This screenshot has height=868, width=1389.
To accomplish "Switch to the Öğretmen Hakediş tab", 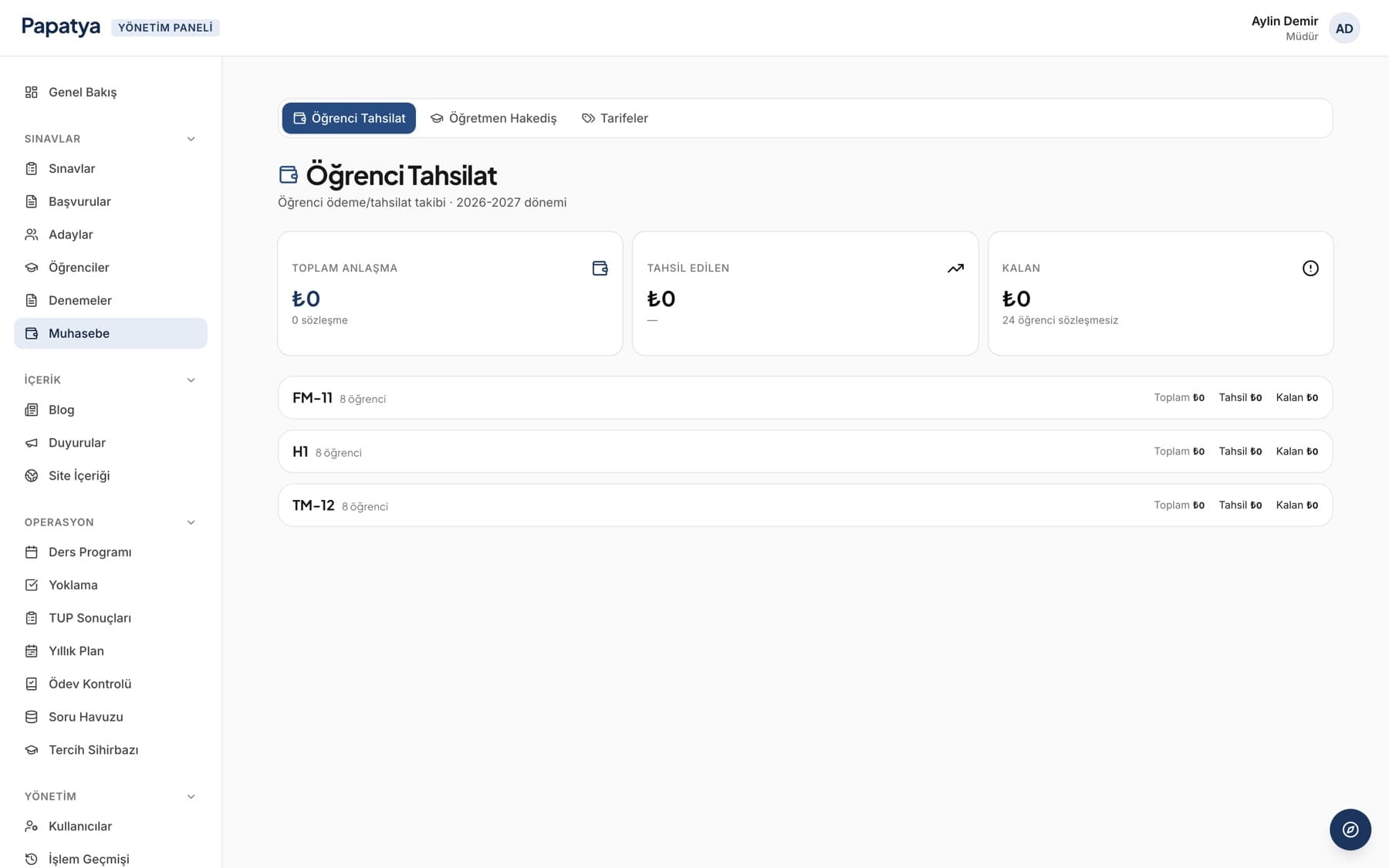I will (493, 118).
